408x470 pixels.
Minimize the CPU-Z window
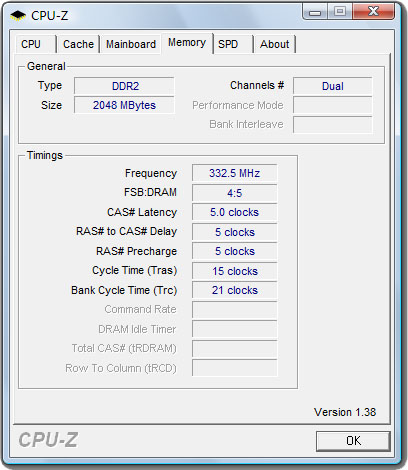[x=315, y=12]
